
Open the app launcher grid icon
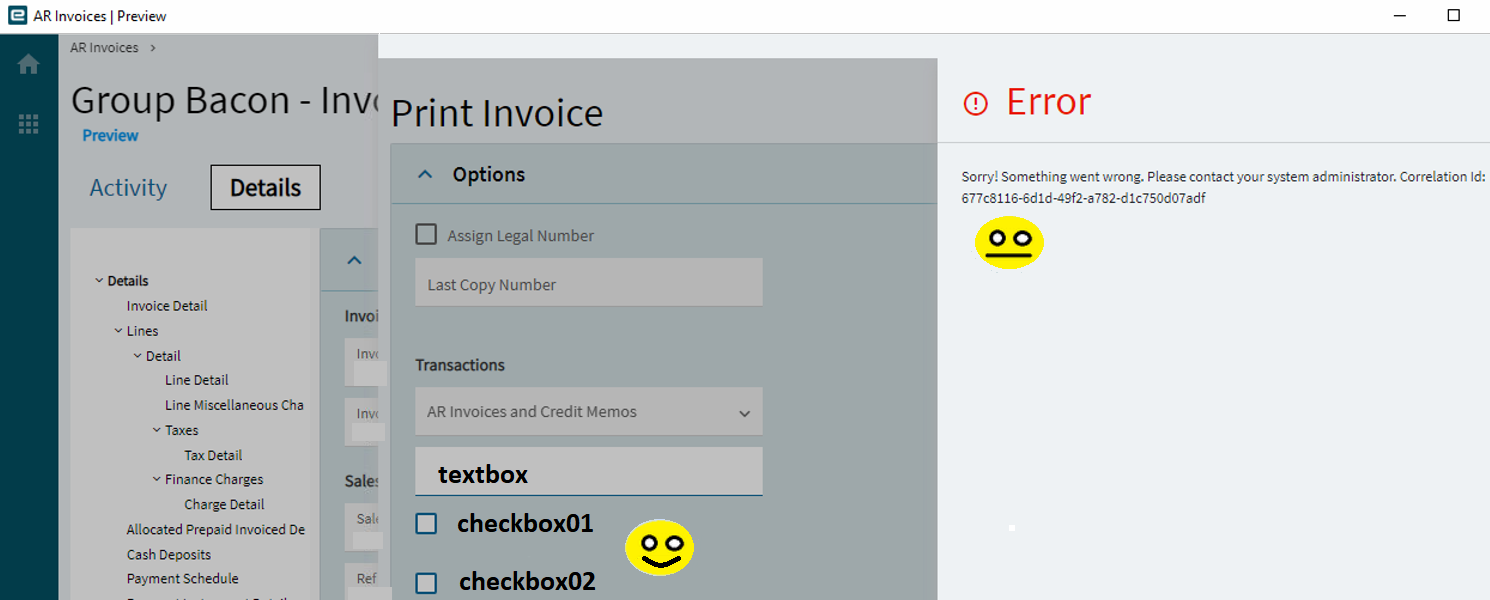[28, 124]
